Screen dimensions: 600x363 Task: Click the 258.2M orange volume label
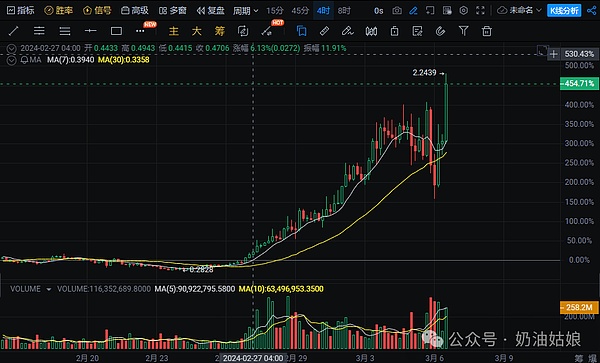pyautogui.click(x=579, y=307)
